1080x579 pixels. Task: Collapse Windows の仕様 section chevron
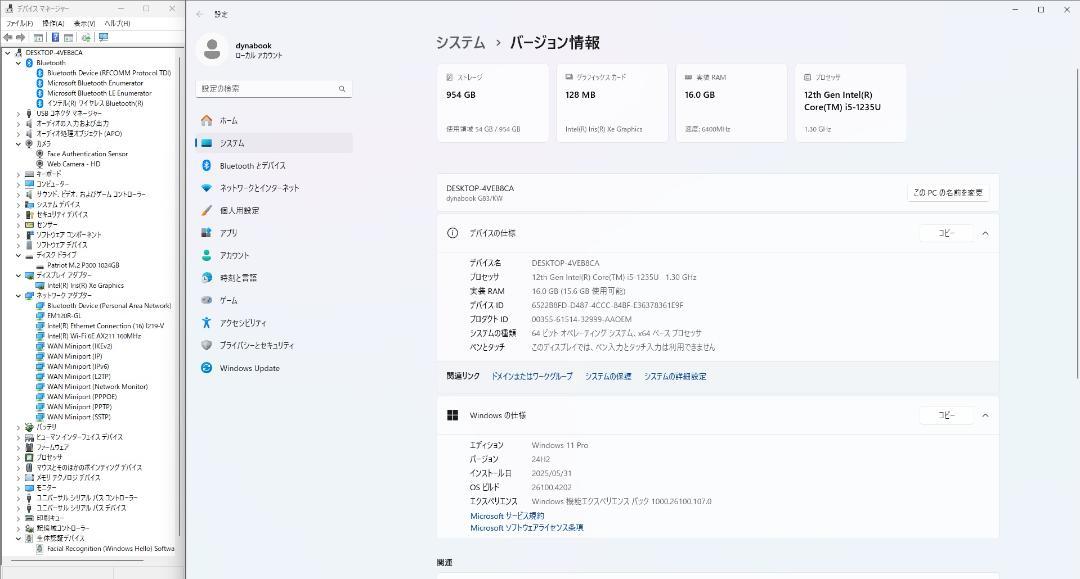pyautogui.click(x=985, y=415)
